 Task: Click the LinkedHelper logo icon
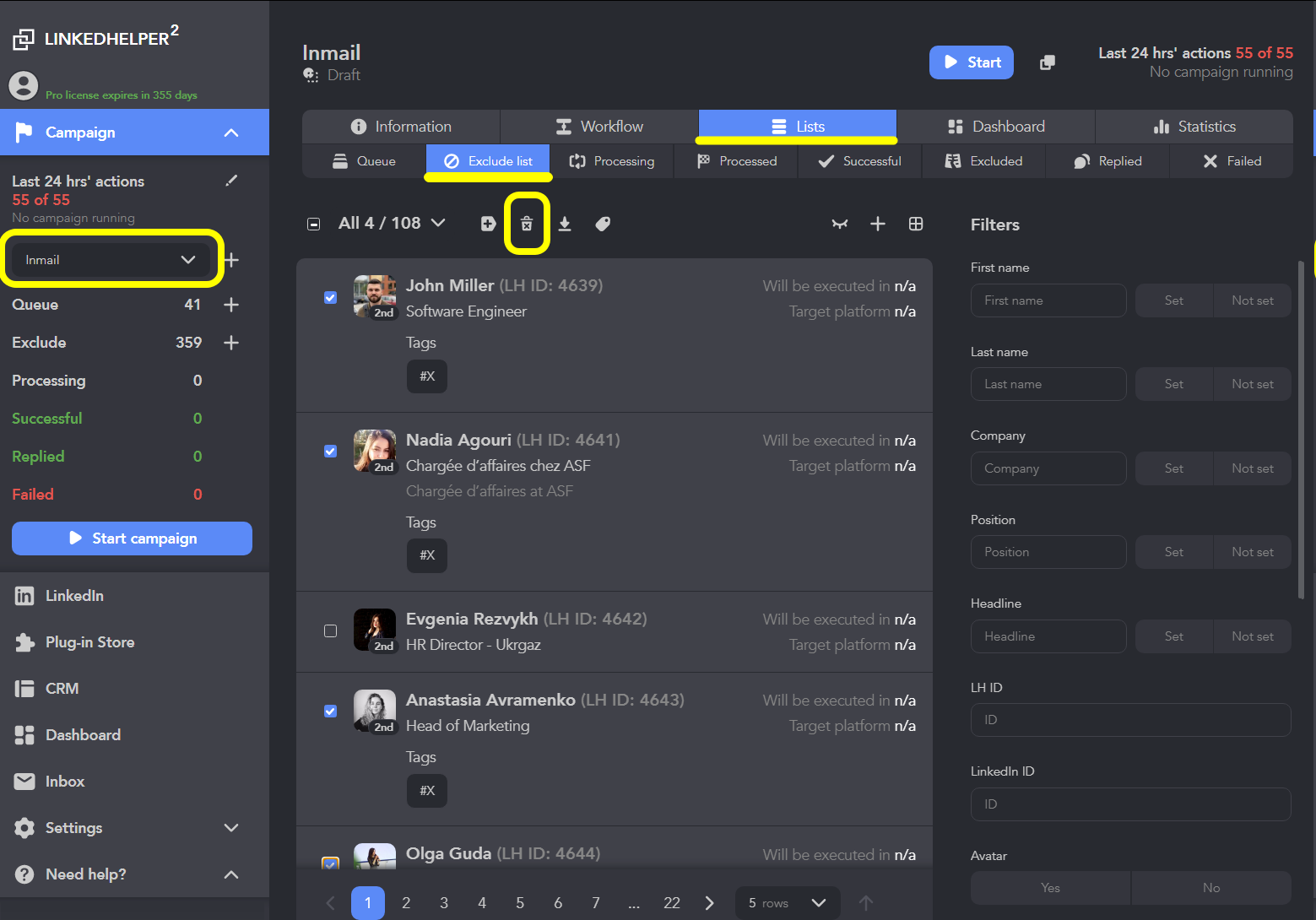[x=24, y=39]
